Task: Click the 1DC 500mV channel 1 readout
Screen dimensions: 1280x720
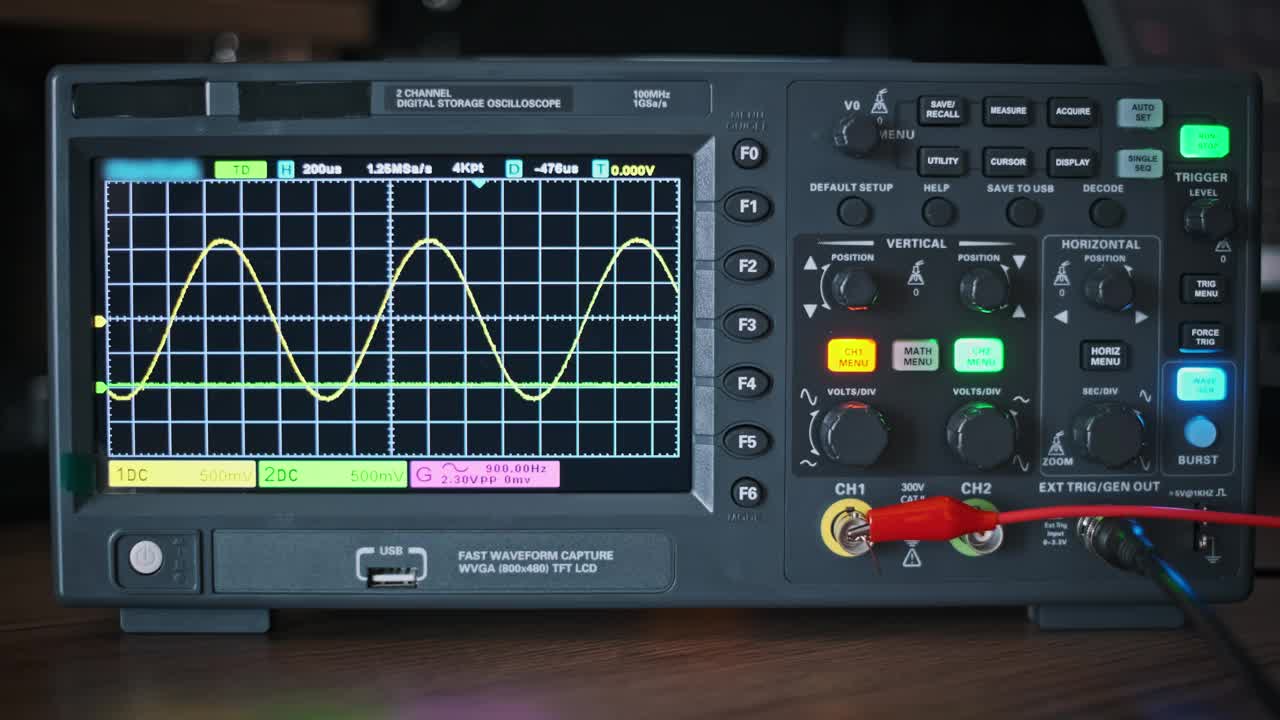Action: coord(182,475)
